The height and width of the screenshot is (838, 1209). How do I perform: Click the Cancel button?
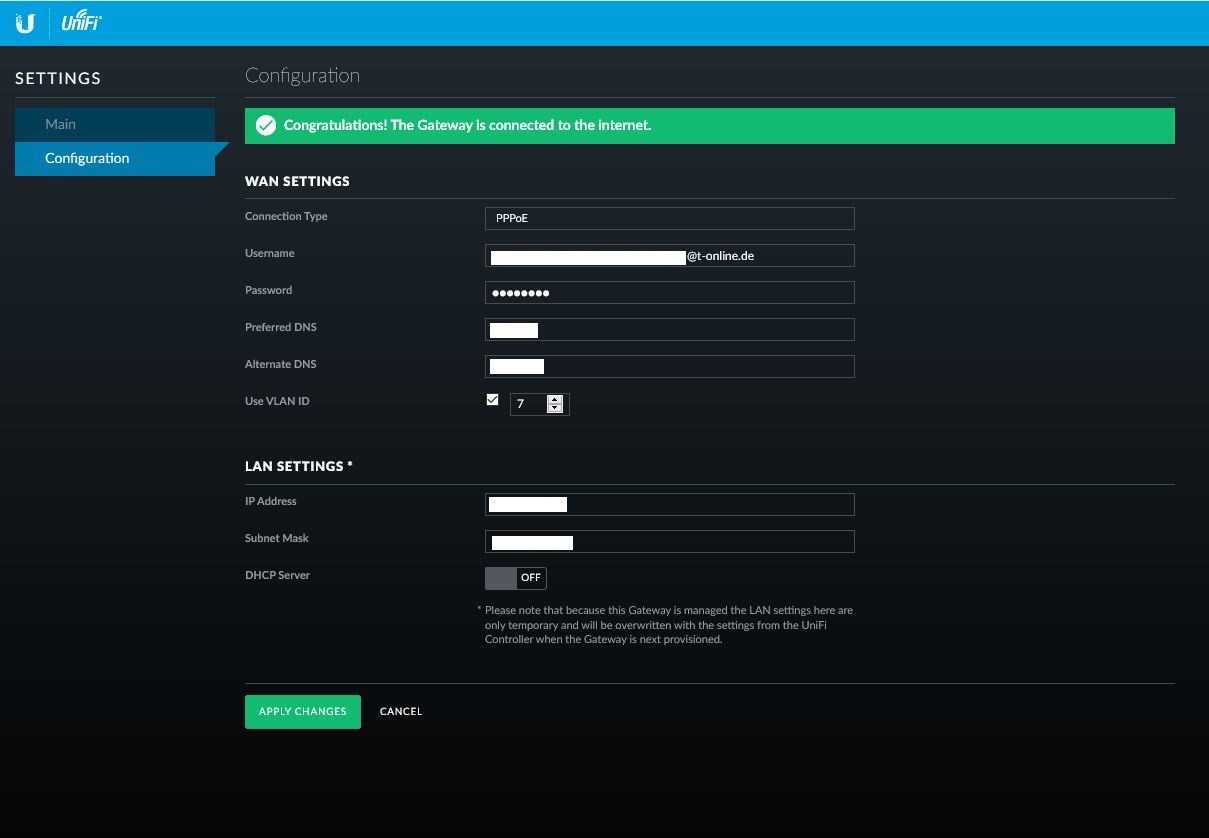click(x=401, y=712)
